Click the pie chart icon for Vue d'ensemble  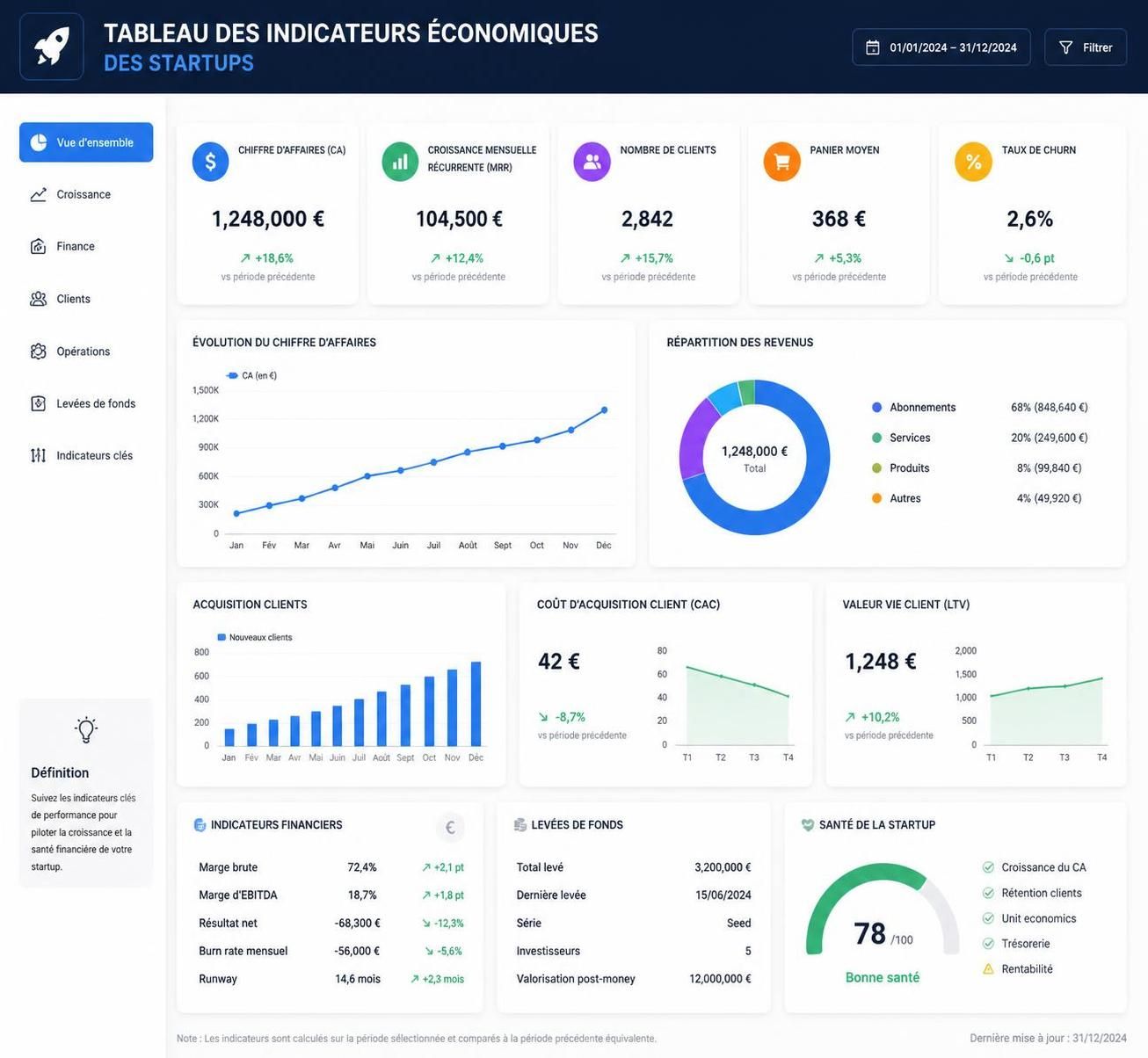coord(39,142)
